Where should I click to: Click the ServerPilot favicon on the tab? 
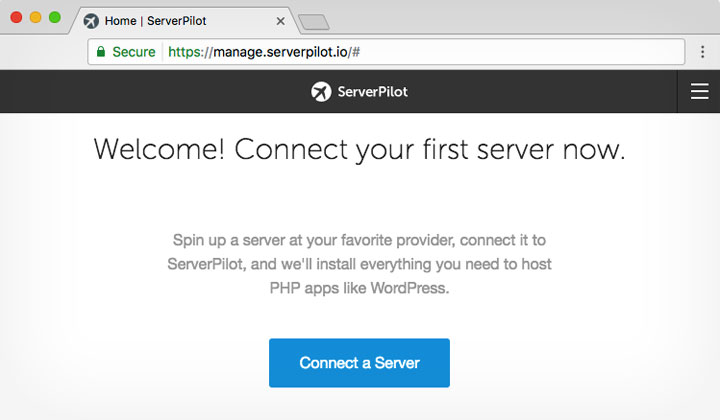[91, 21]
